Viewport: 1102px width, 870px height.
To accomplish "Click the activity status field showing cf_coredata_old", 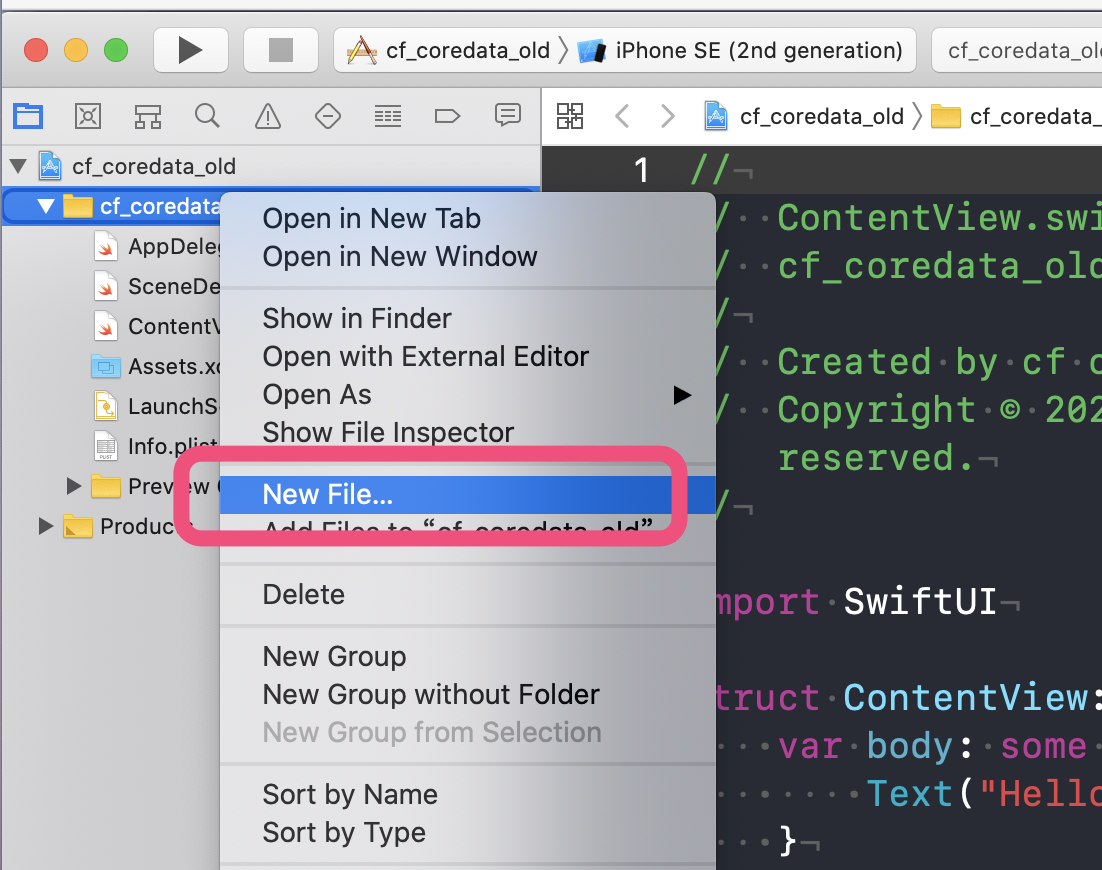I will click(x=1017, y=51).
